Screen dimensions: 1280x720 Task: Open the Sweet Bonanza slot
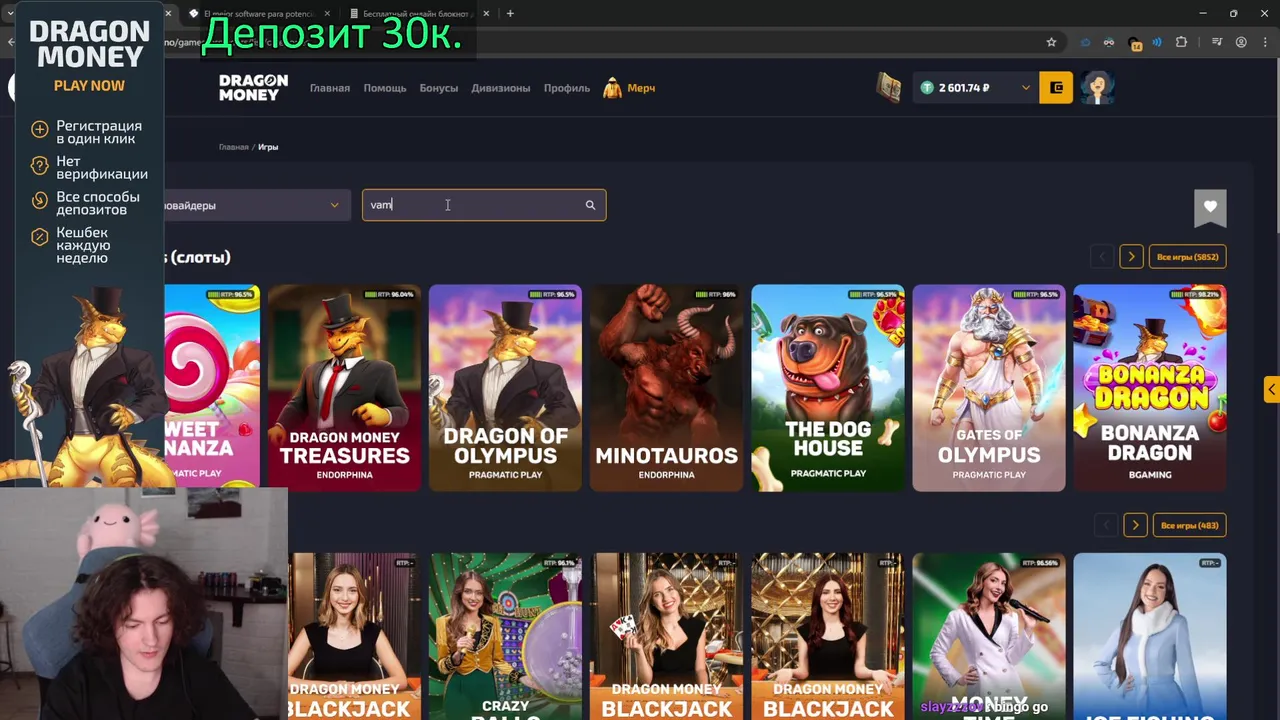click(212, 388)
